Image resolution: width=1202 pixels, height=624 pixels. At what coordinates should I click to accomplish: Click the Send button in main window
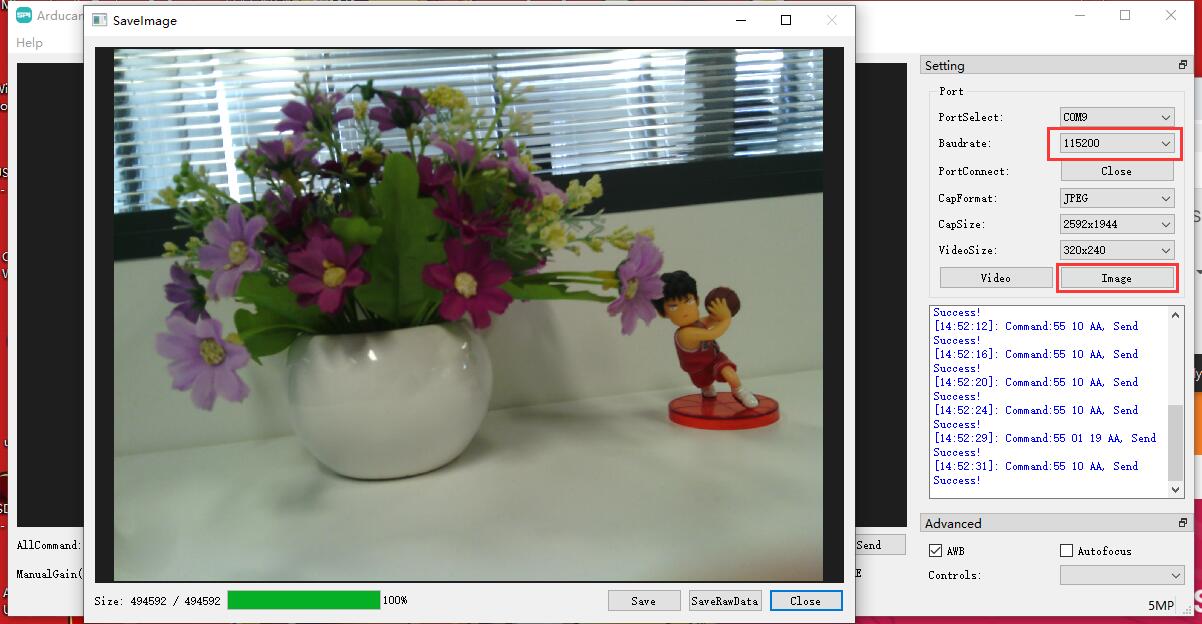coord(880,545)
